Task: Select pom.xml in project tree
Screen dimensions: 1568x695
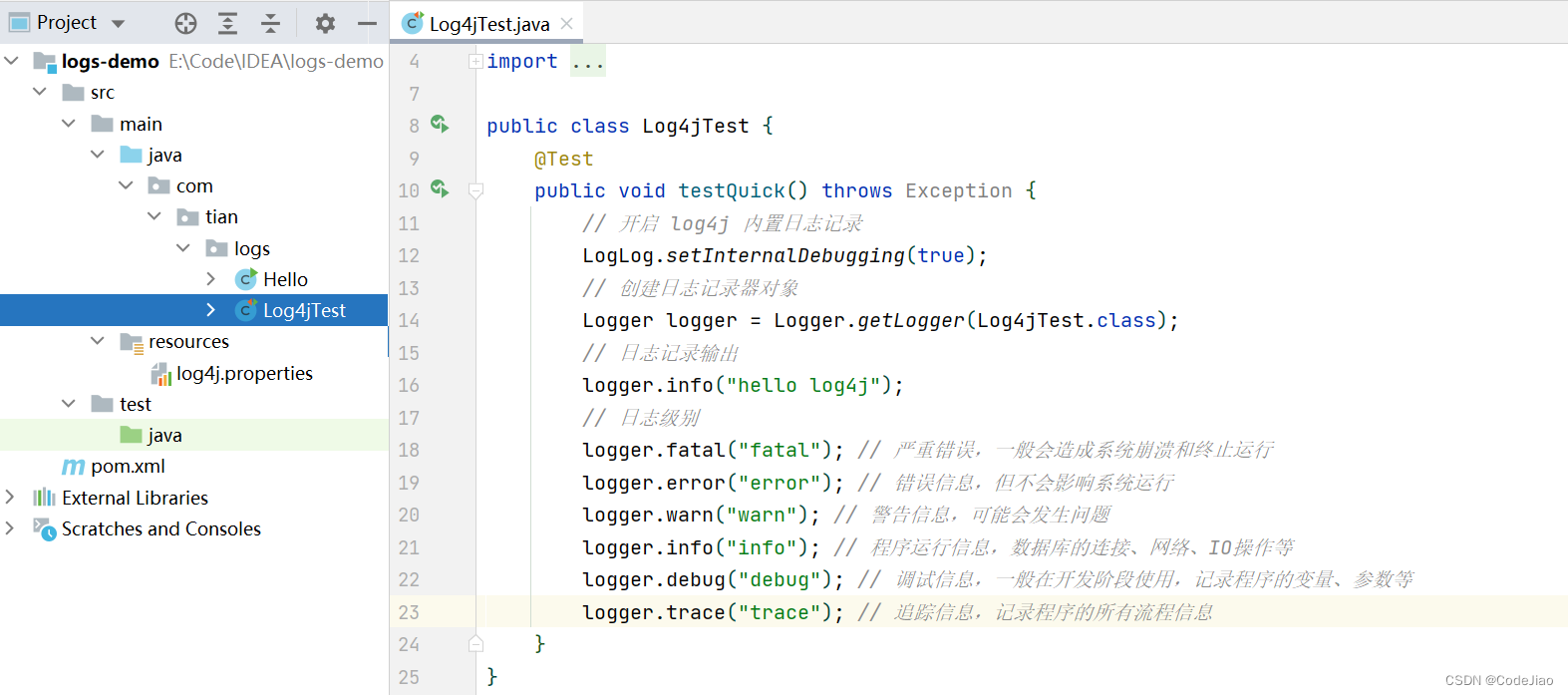Action: click(128, 467)
